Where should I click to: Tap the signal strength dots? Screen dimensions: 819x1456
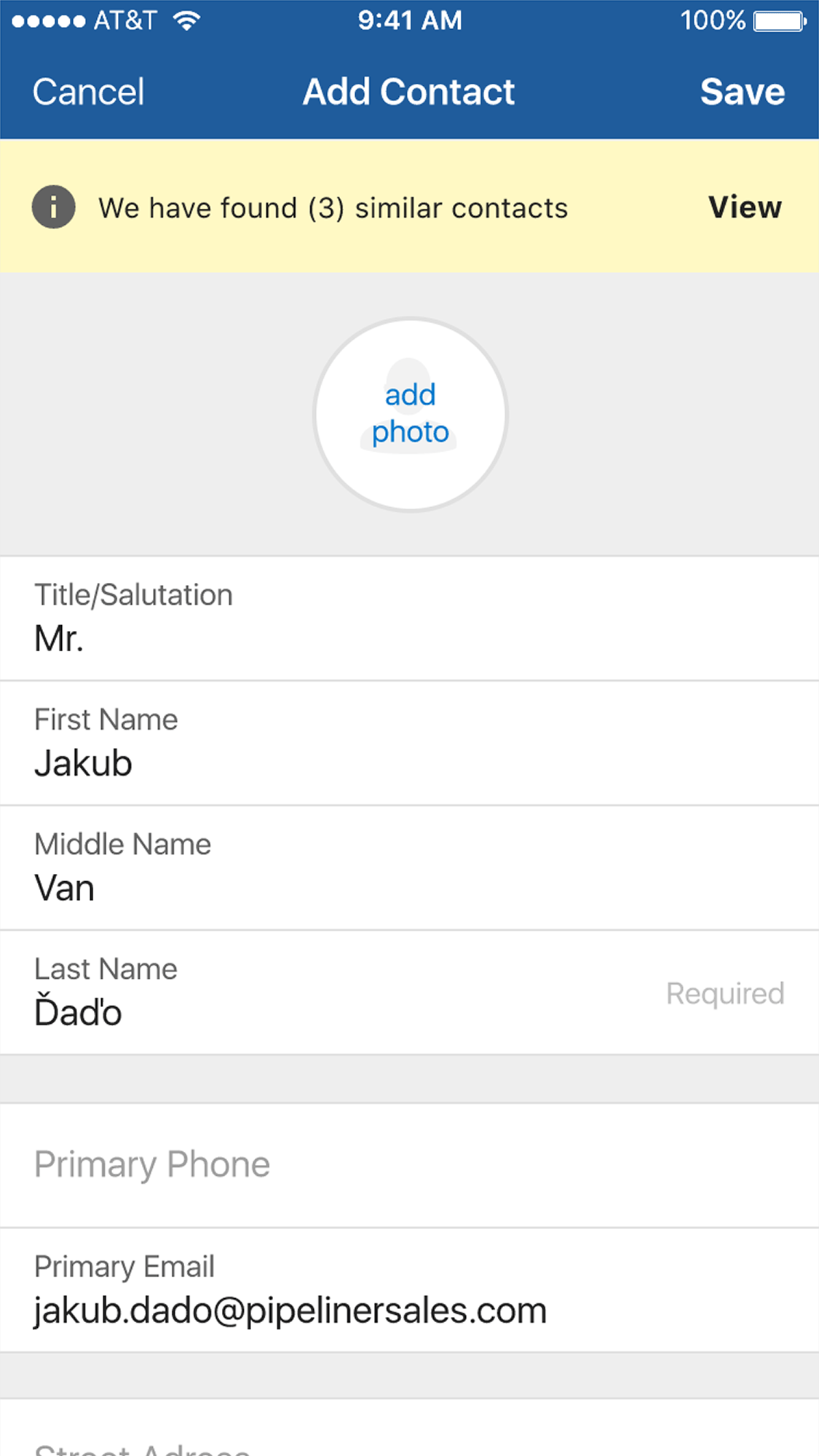pos(48,21)
